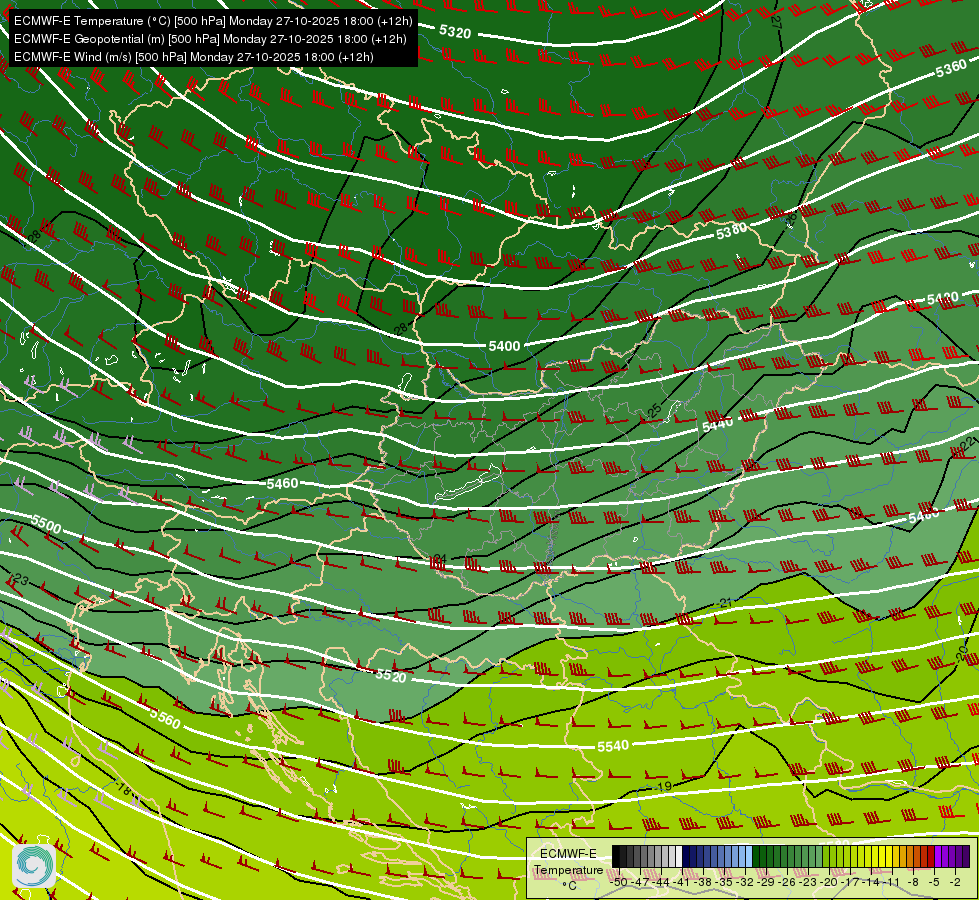Viewport: 979px width, 900px height.
Task: Click the -50 legend scale value
Action: [x=619, y=883]
